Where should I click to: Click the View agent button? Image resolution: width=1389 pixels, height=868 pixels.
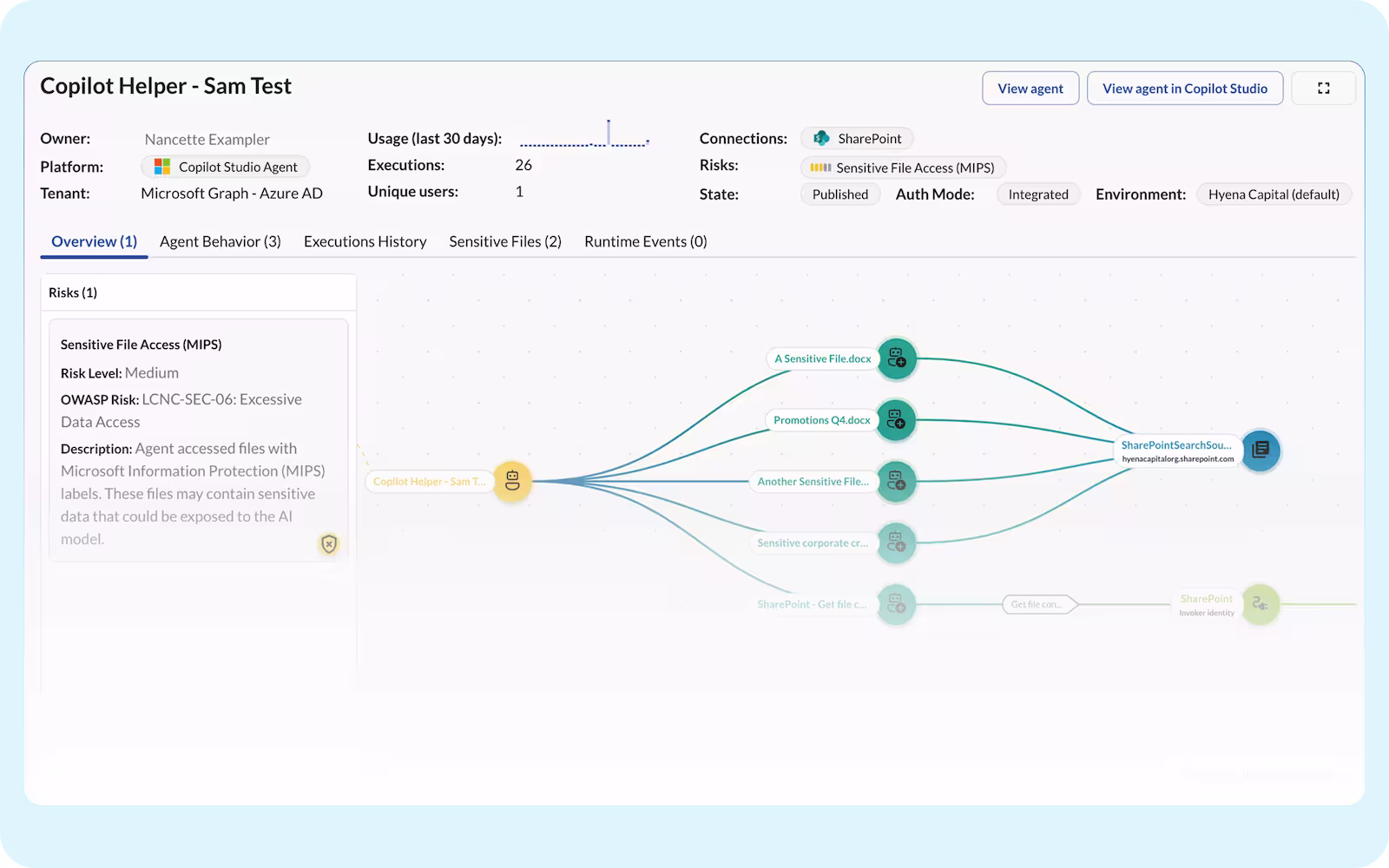tap(1030, 88)
